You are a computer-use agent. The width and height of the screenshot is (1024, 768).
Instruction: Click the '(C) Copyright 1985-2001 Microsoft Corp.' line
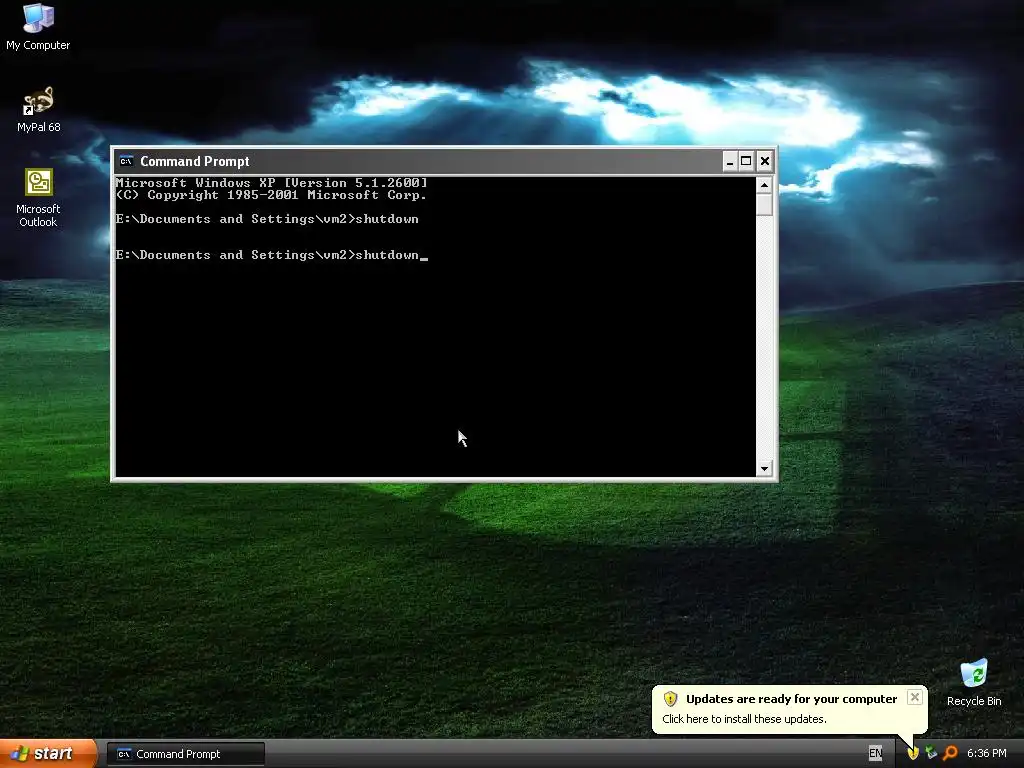click(271, 195)
